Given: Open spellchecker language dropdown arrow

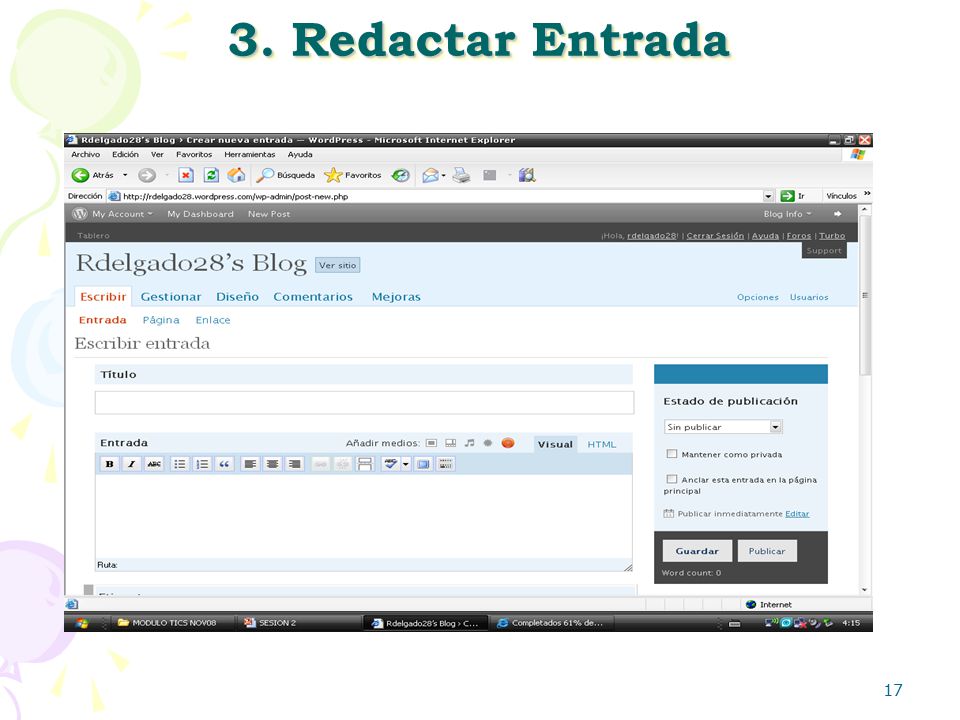Looking at the screenshot, I should (x=405, y=464).
